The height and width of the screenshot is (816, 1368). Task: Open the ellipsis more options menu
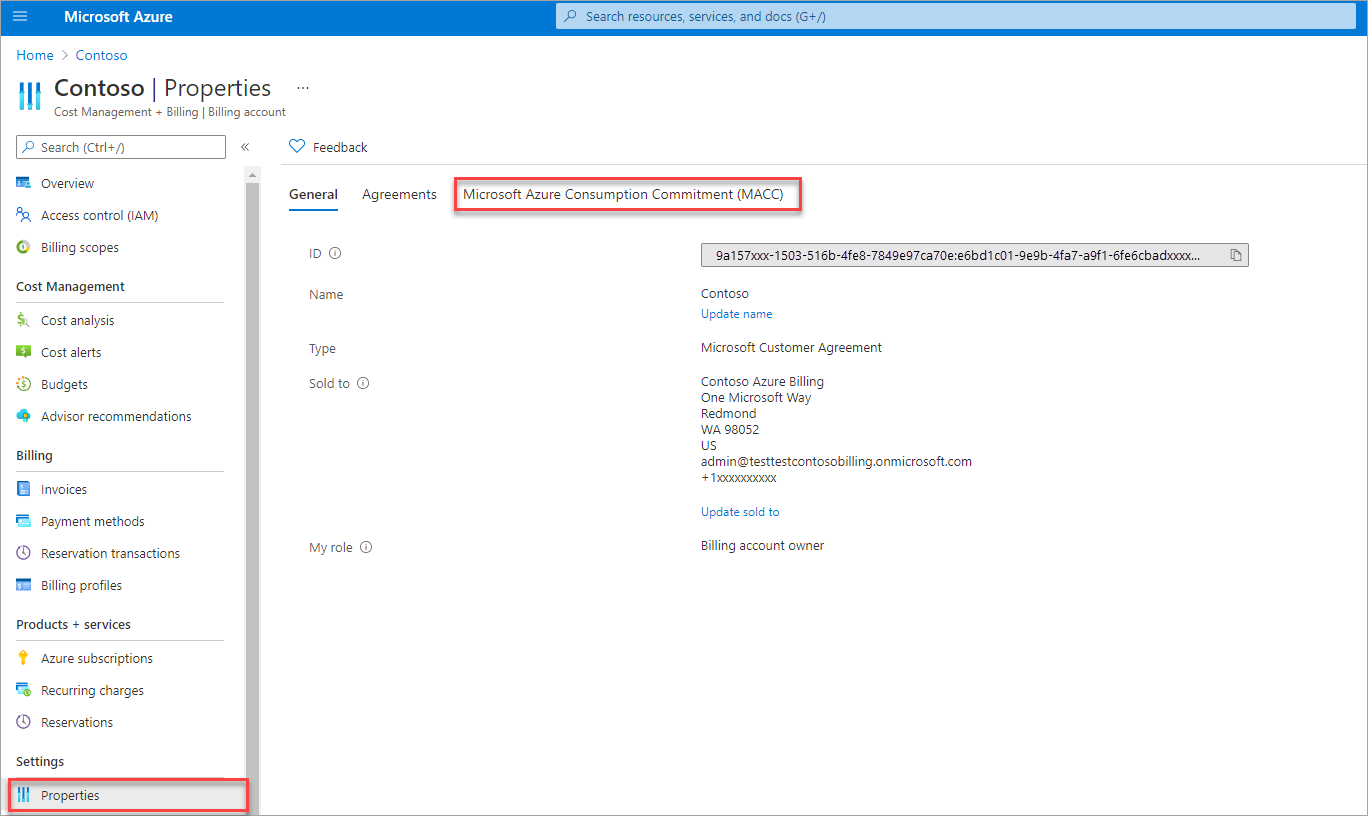click(x=303, y=88)
